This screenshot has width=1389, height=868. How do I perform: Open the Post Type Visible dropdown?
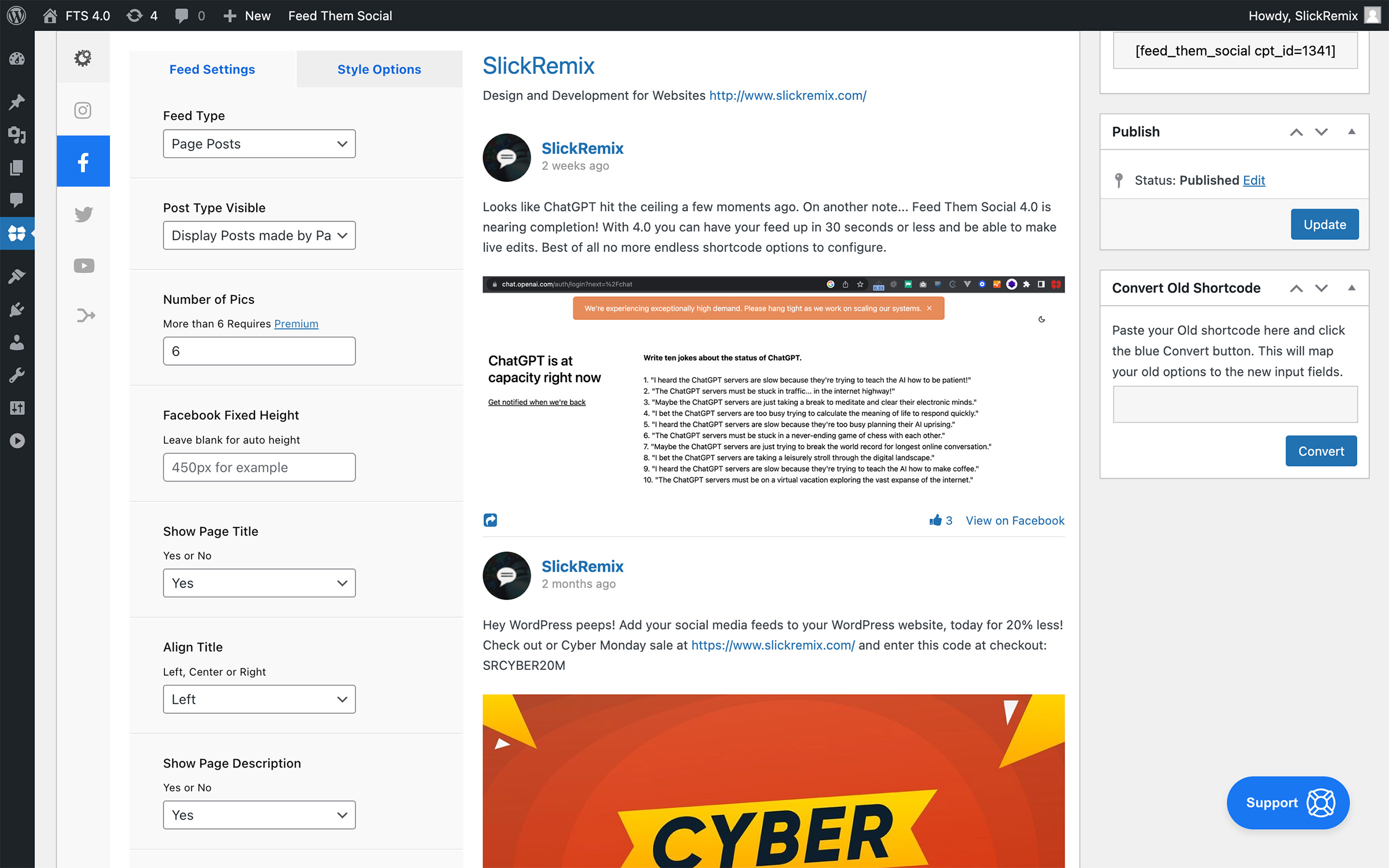click(x=259, y=235)
